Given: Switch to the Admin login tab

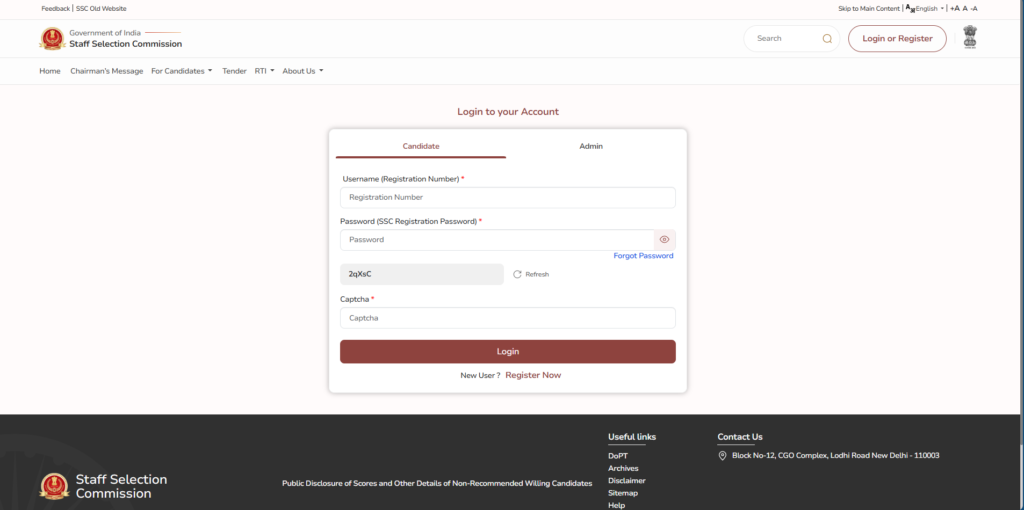Looking at the screenshot, I should 591,146.
